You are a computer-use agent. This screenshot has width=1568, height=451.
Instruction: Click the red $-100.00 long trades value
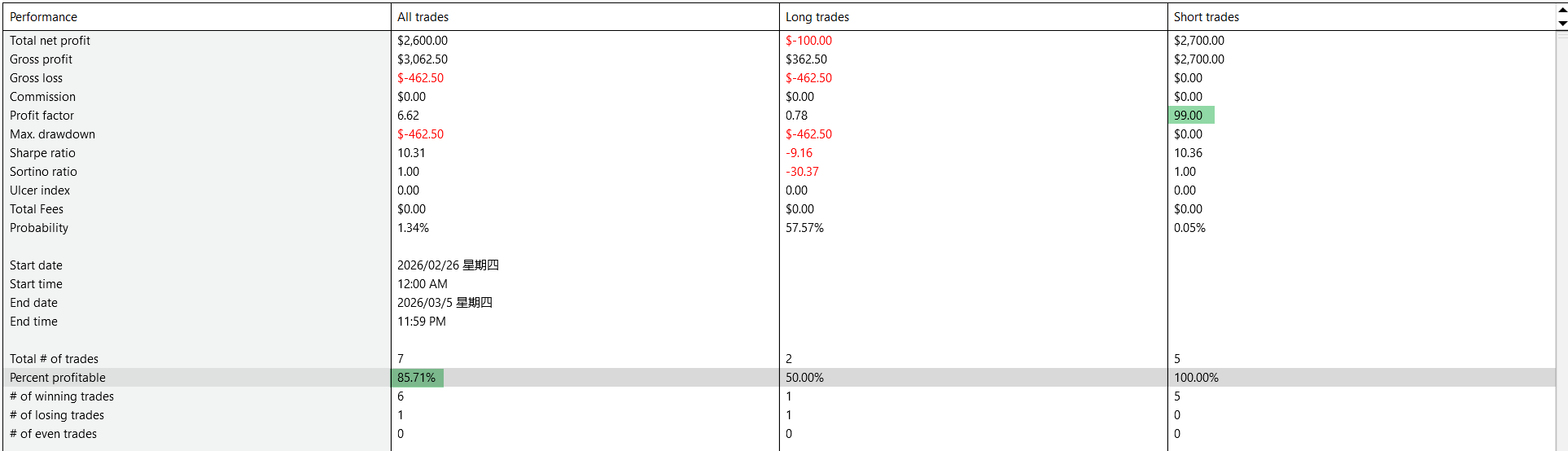pos(808,41)
